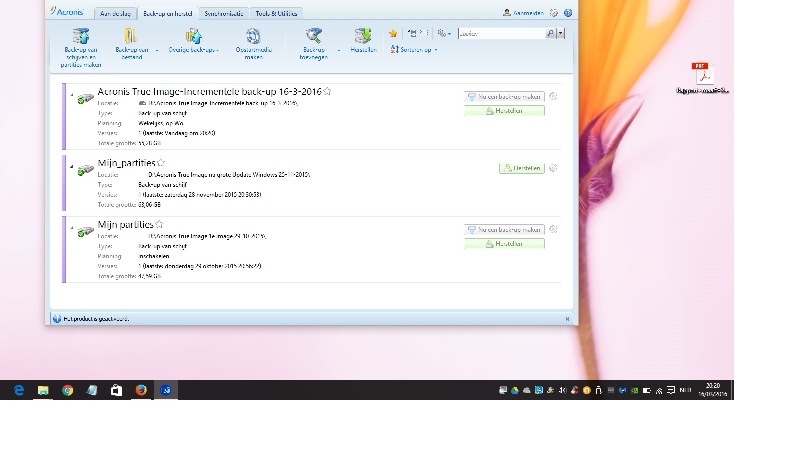Image resolution: width=800 pixels, height=450 pixels.
Task: Click Nu een back-up maken for first backup
Action: (504, 97)
